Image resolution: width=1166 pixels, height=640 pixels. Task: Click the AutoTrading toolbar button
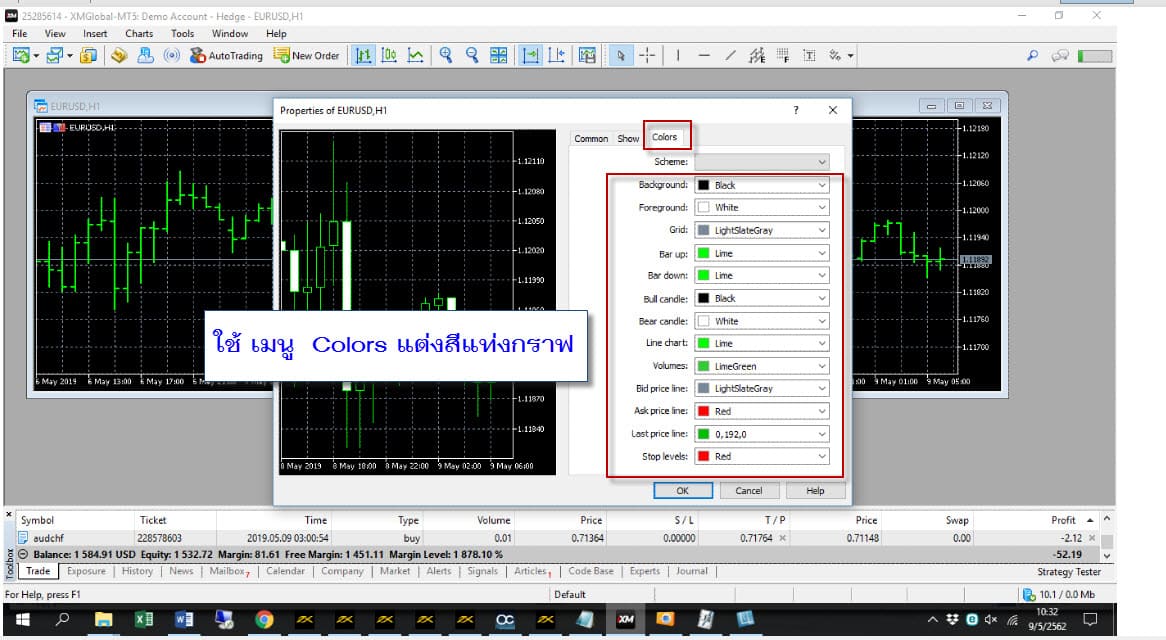(227, 56)
